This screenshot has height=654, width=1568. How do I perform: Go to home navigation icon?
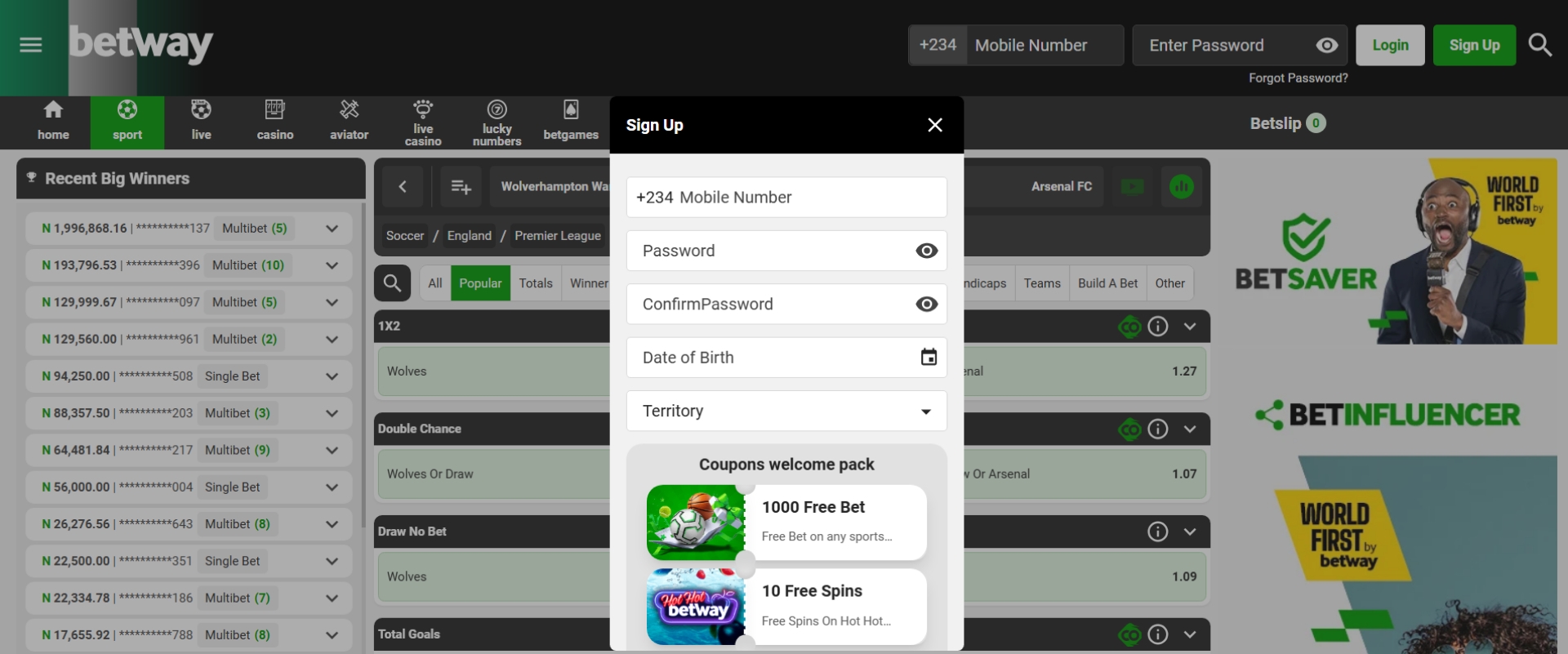coord(53,122)
